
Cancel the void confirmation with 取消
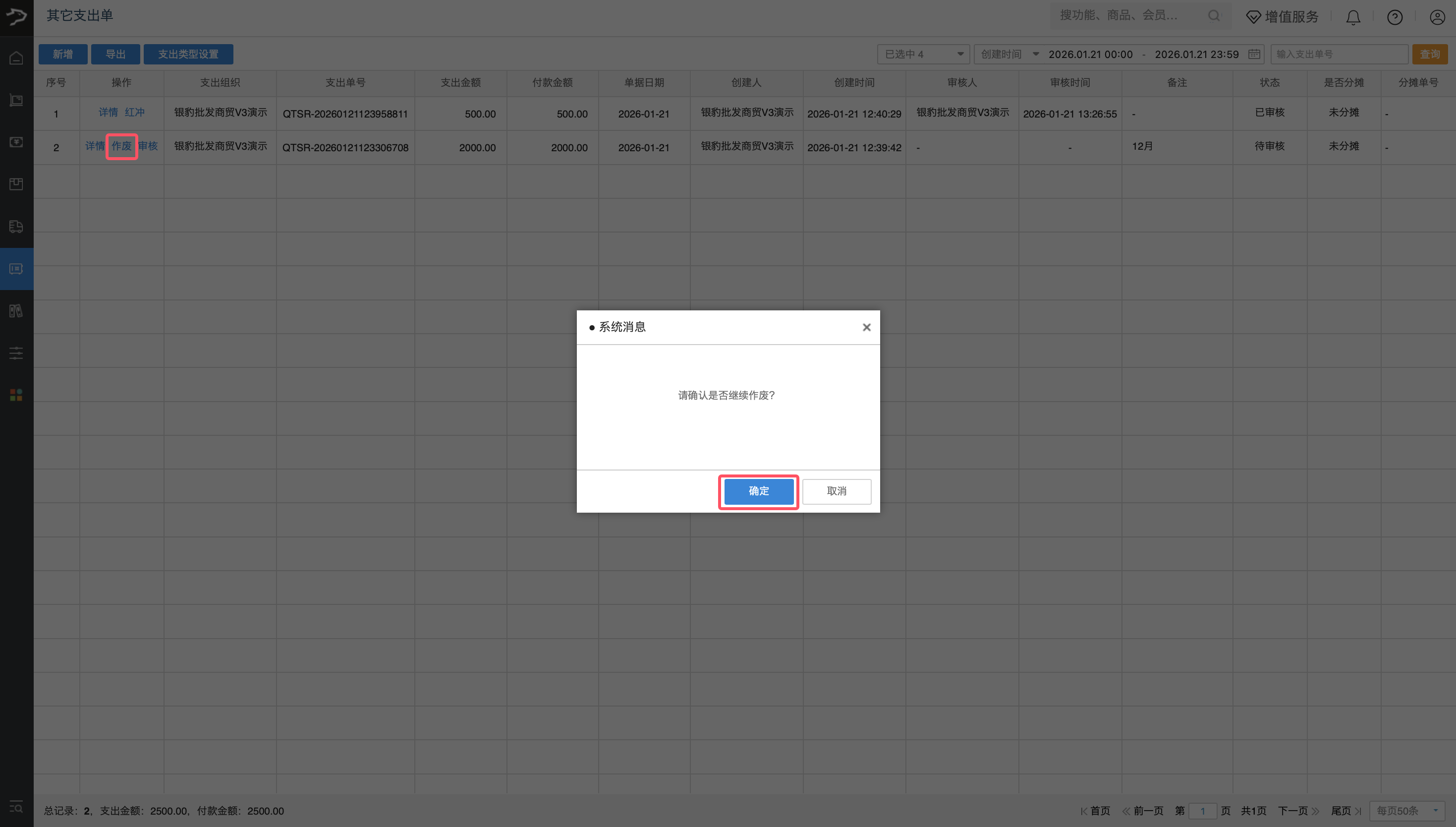[837, 491]
